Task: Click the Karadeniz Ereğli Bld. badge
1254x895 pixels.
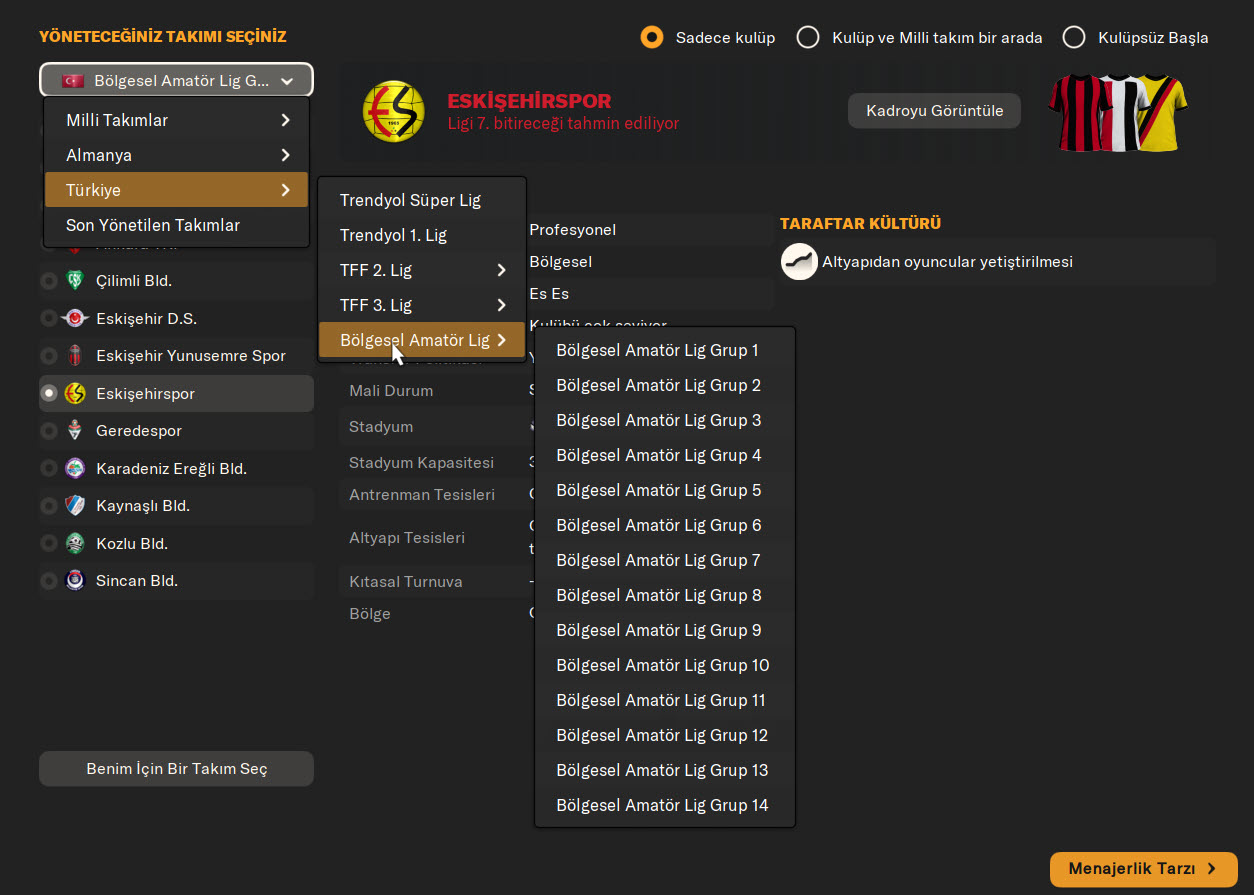Action: (x=75, y=468)
